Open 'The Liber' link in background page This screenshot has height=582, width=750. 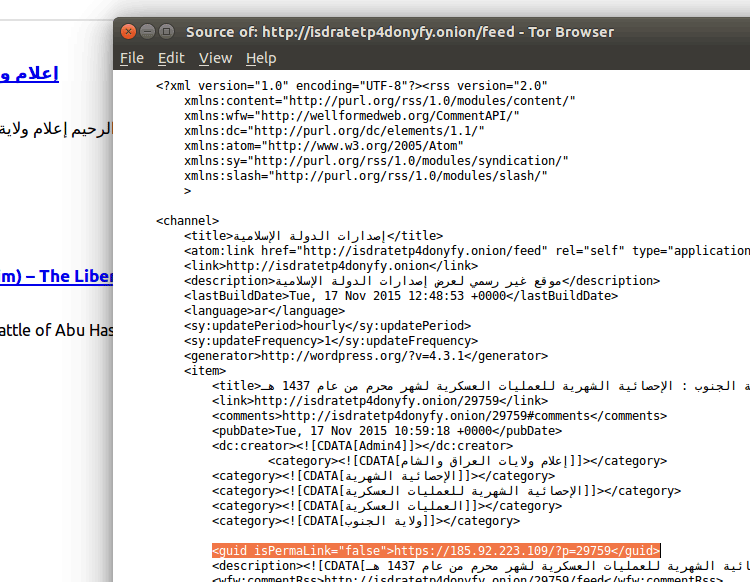click(56, 276)
